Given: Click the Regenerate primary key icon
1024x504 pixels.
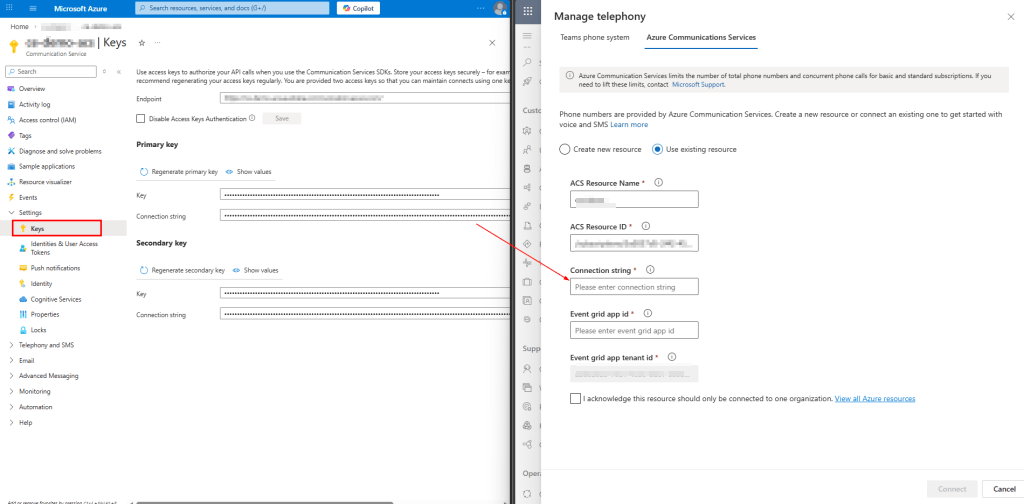Looking at the screenshot, I should 144,171.
